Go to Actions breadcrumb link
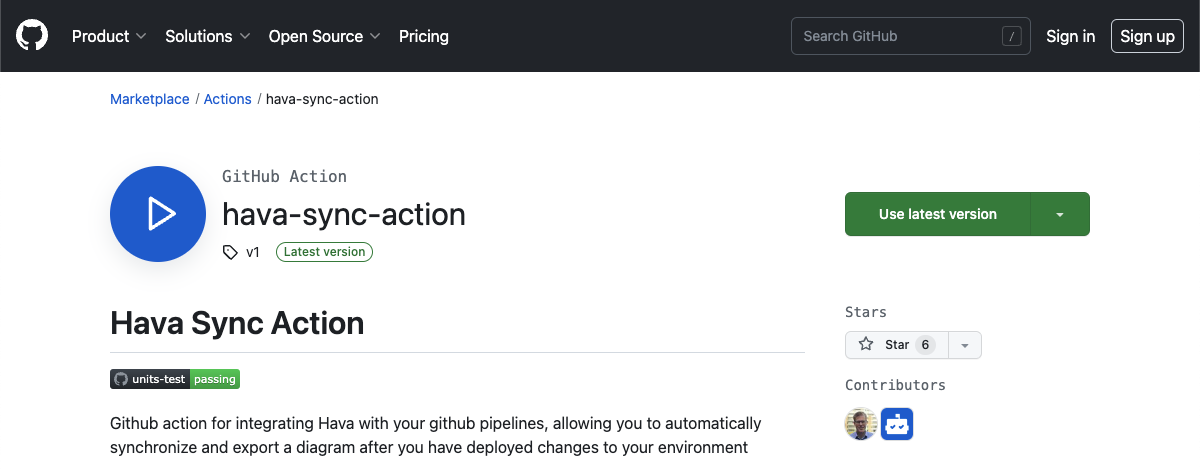 (228, 99)
